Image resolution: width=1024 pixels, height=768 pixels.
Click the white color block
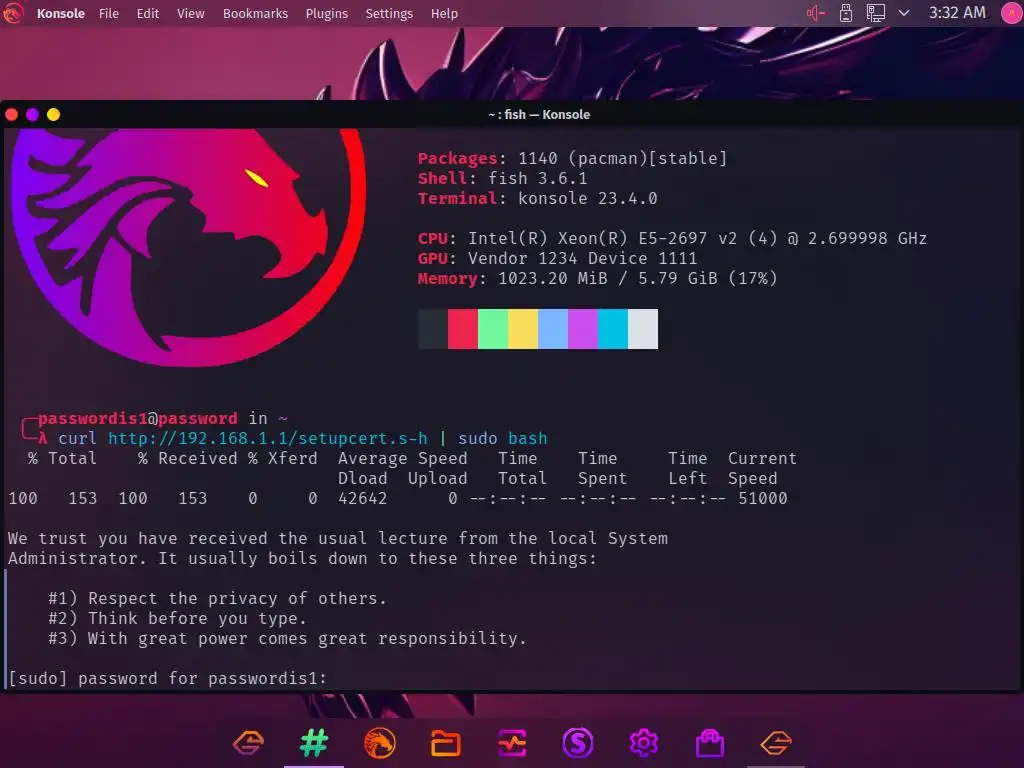tap(643, 329)
